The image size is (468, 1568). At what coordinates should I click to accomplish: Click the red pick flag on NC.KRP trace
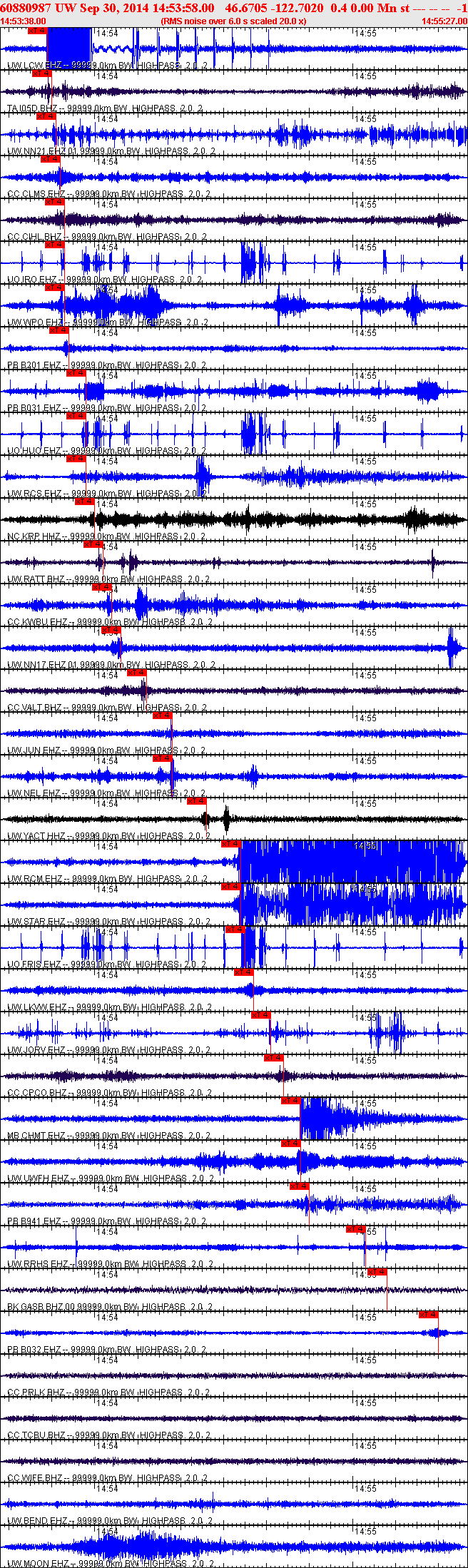[x=85, y=502]
